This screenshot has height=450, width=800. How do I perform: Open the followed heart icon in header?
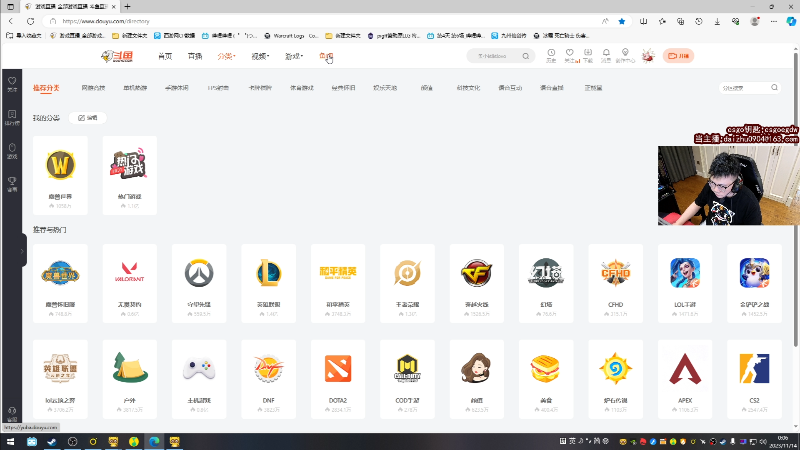(x=570, y=55)
